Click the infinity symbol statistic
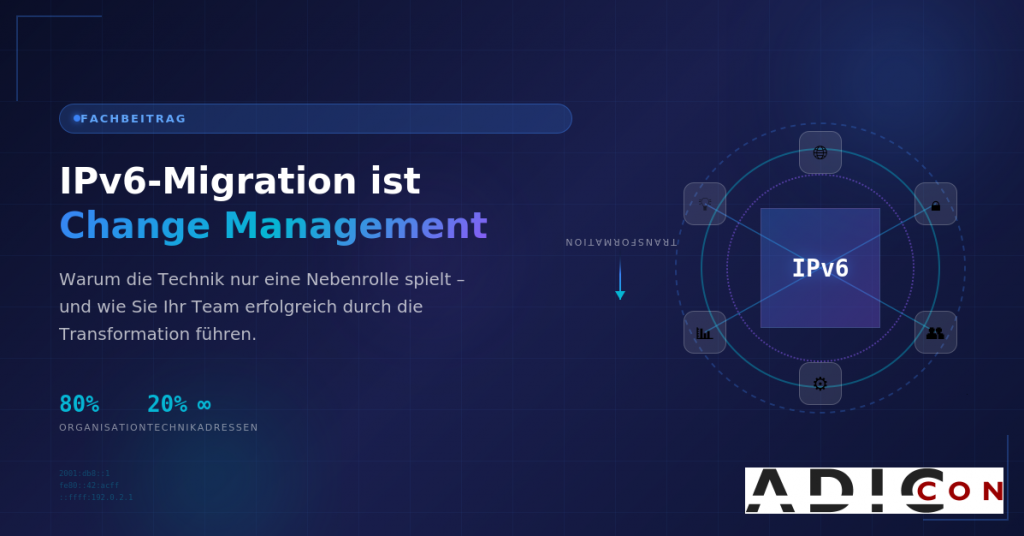Image resolution: width=1024 pixels, height=536 pixels. (x=204, y=404)
